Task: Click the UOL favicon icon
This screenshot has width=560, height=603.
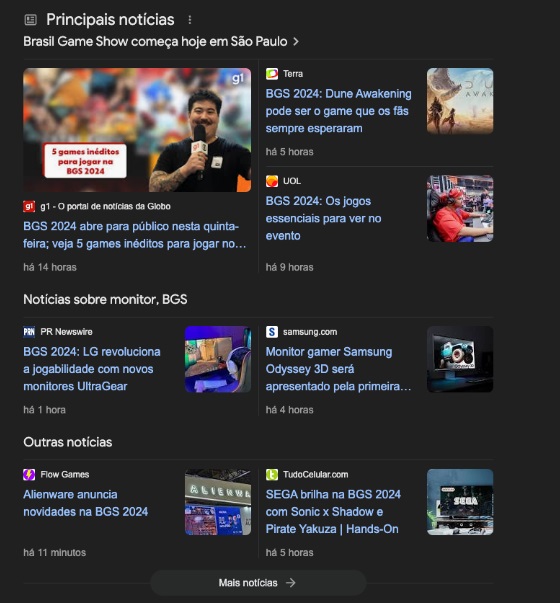Action: pyautogui.click(x=272, y=181)
